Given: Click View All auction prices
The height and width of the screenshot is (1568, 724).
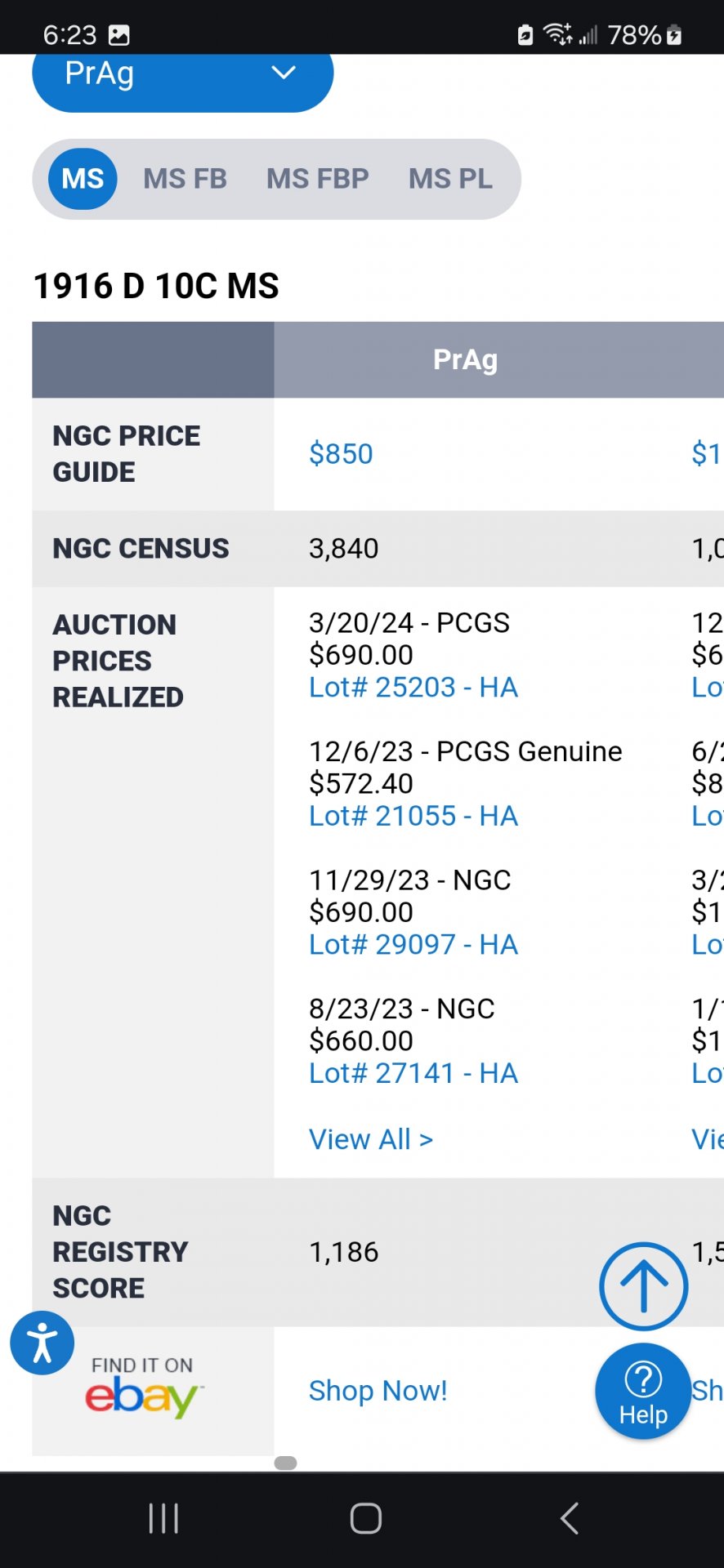Looking at the screenshot, I should point(371,1139).
